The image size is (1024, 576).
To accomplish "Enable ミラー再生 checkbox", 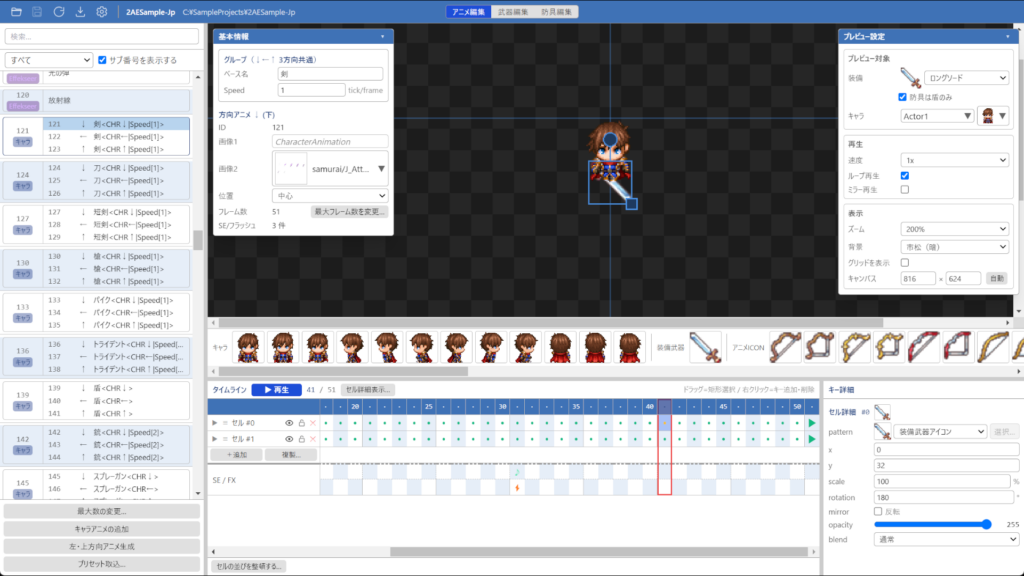I will (904, 190).
